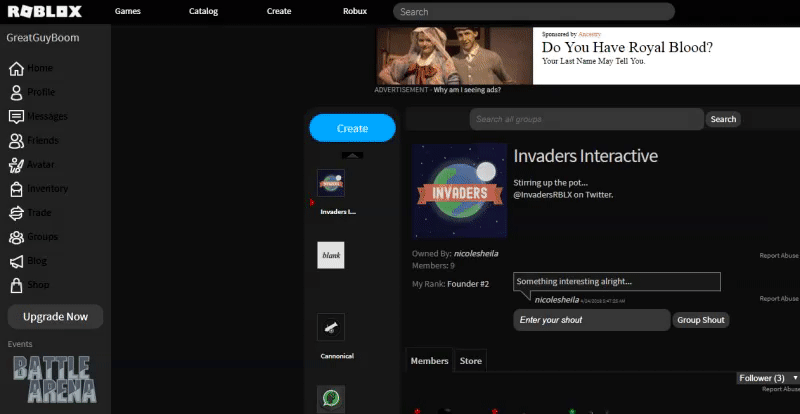Click nicolesheila under the shout message
Screen dimensions: 800x414
click(x=557, y=300)
